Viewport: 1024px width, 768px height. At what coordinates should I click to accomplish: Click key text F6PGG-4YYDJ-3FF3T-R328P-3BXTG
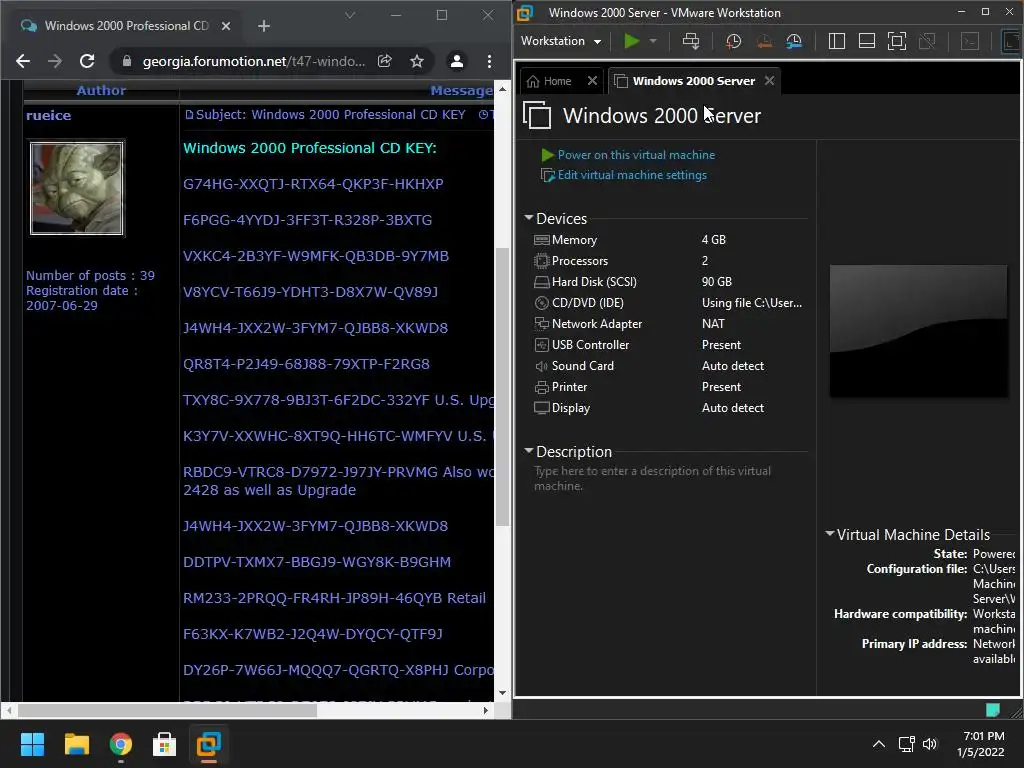coord(308,220)
